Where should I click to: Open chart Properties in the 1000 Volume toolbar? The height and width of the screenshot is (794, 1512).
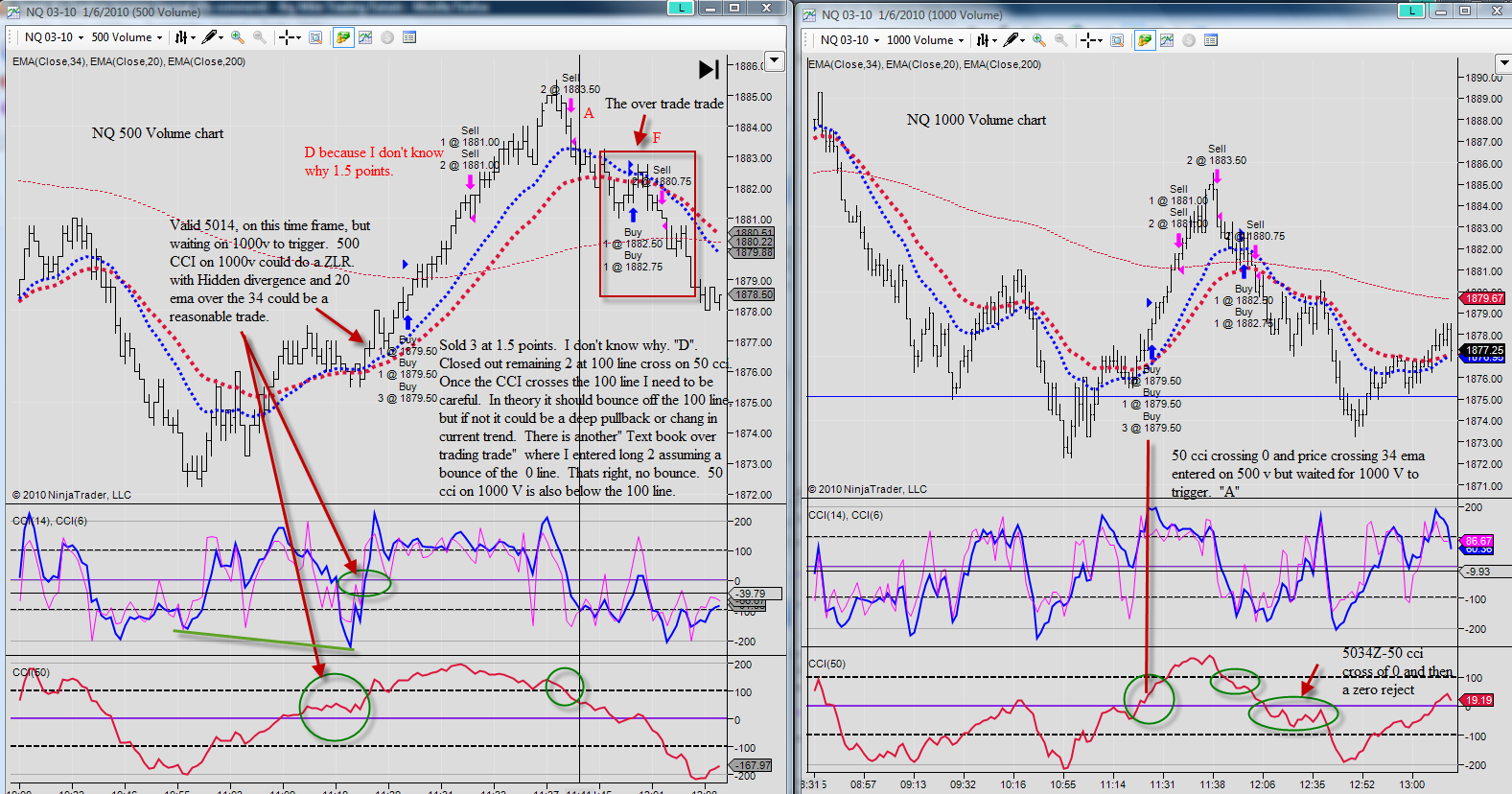tap(1211, 40)
